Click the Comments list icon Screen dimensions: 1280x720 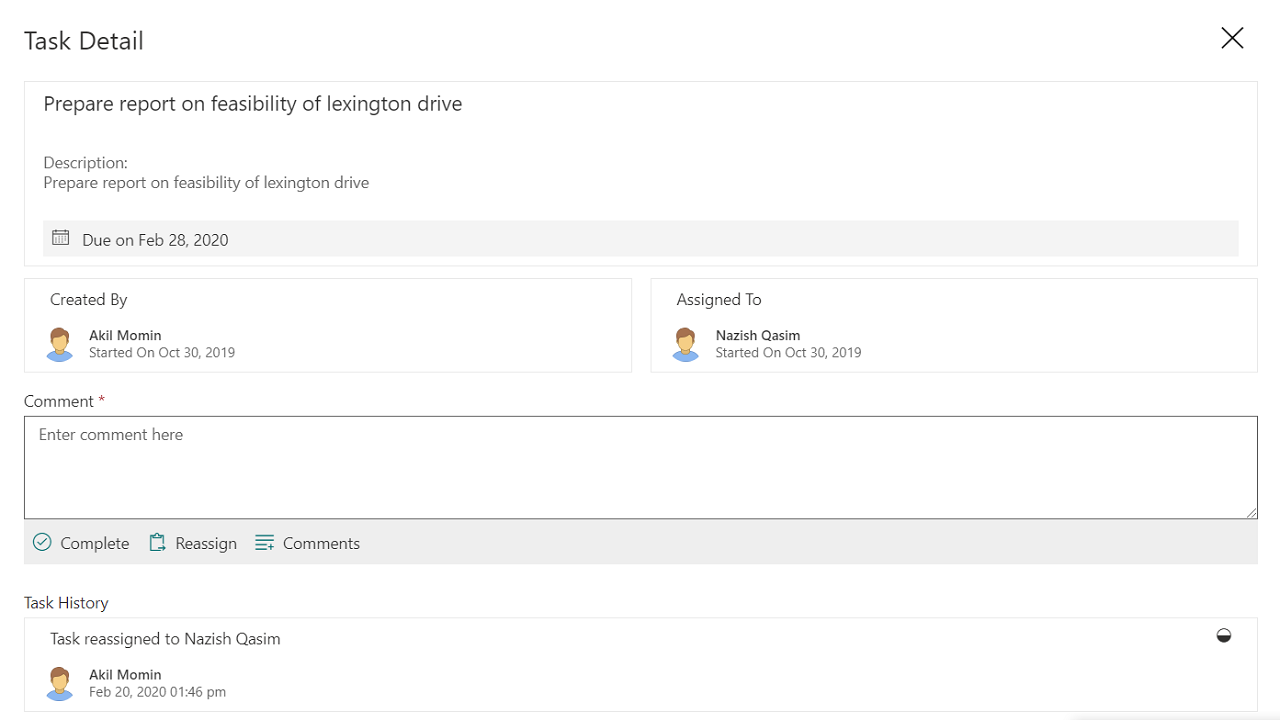(x=264, y=542)
